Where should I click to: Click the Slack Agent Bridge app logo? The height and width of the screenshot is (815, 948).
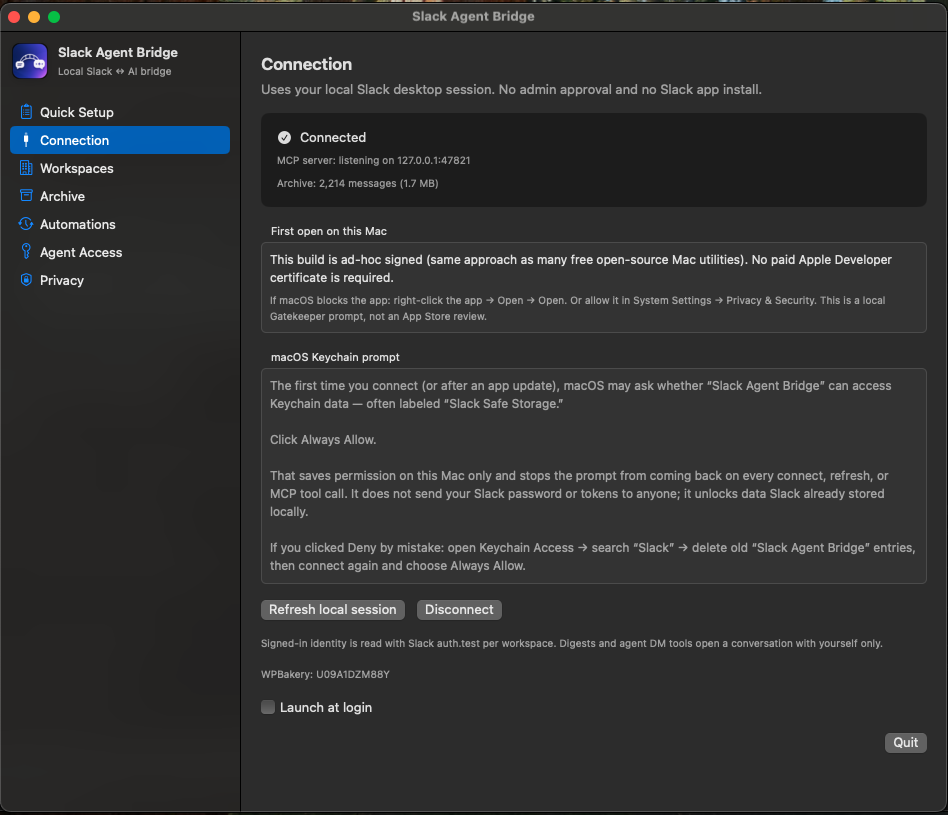pos(30,61)
